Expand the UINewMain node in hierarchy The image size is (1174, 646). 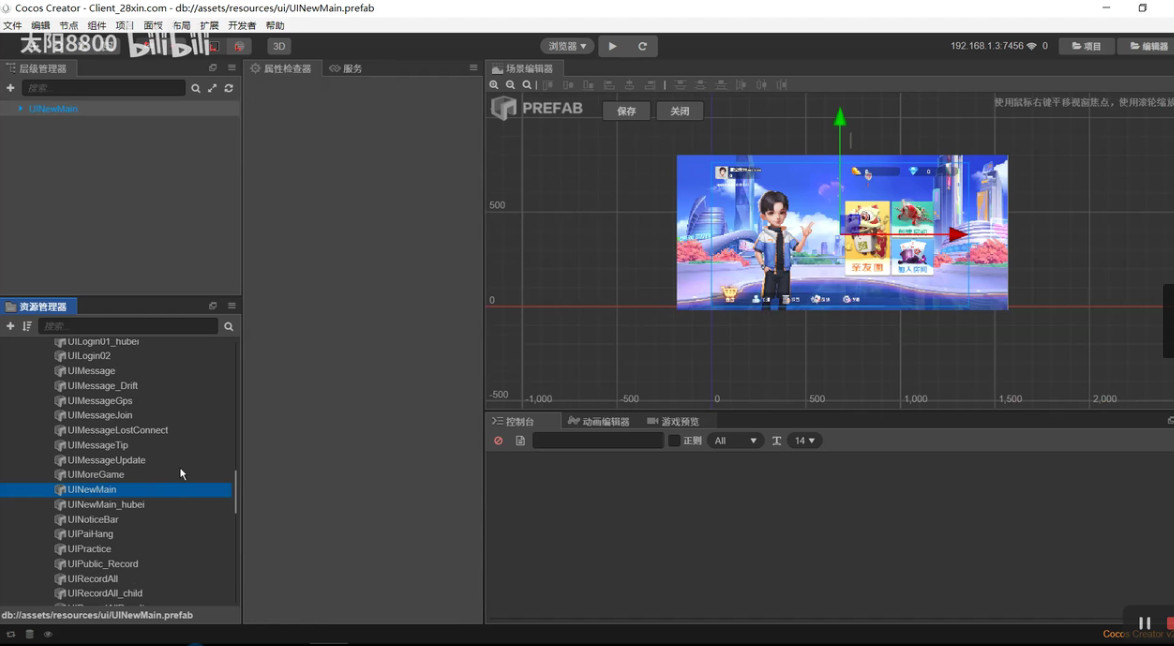[x=20, y=109]
